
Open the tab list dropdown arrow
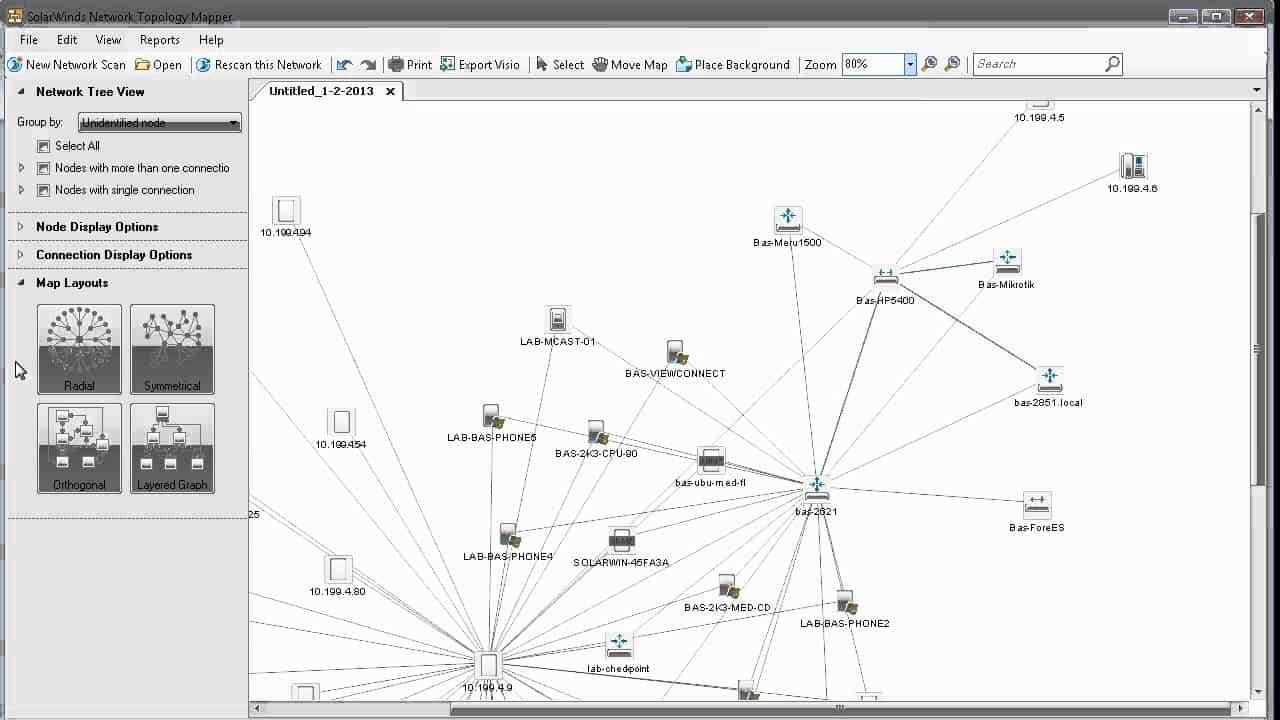pyautogui.click(x=1257, y=91)
